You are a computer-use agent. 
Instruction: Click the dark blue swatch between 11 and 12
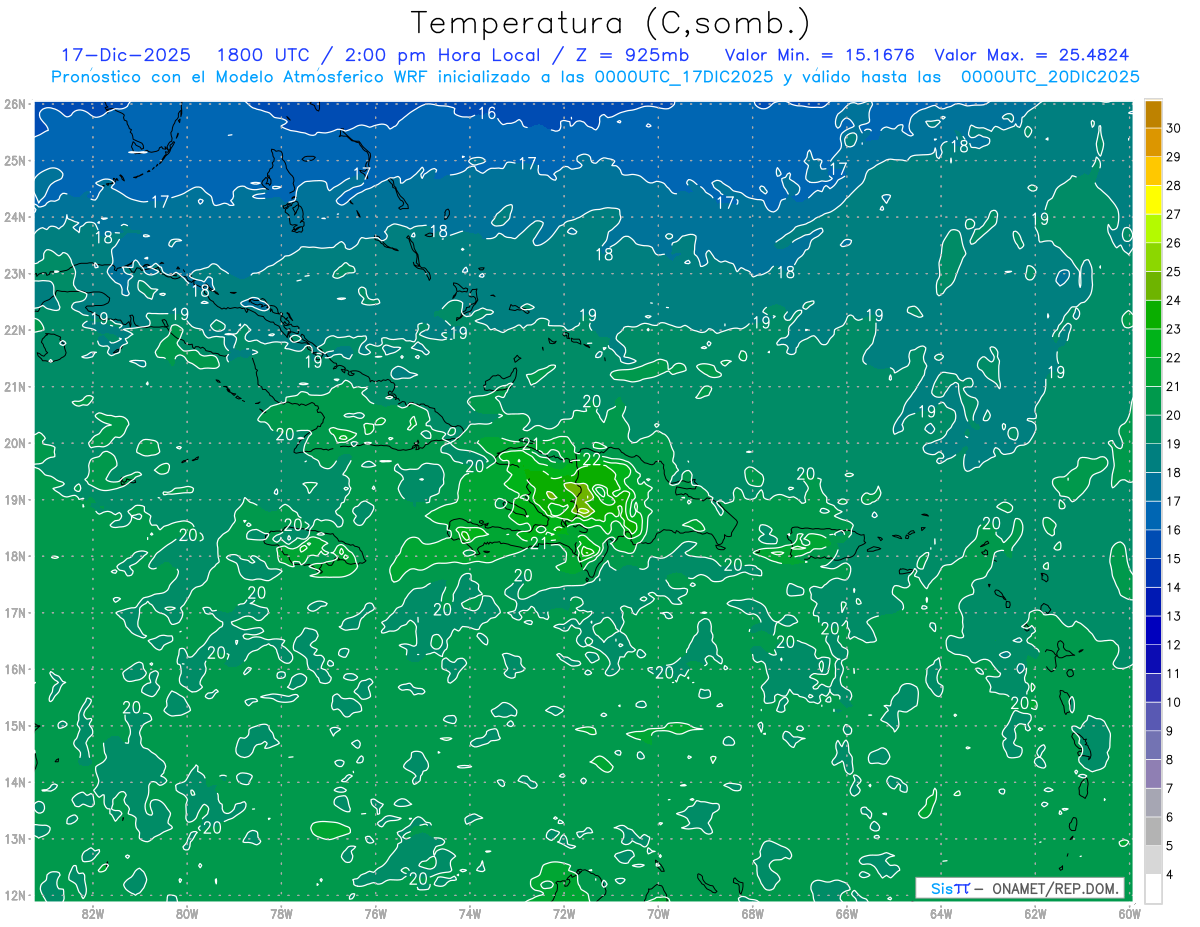[x=1153, y=659]
